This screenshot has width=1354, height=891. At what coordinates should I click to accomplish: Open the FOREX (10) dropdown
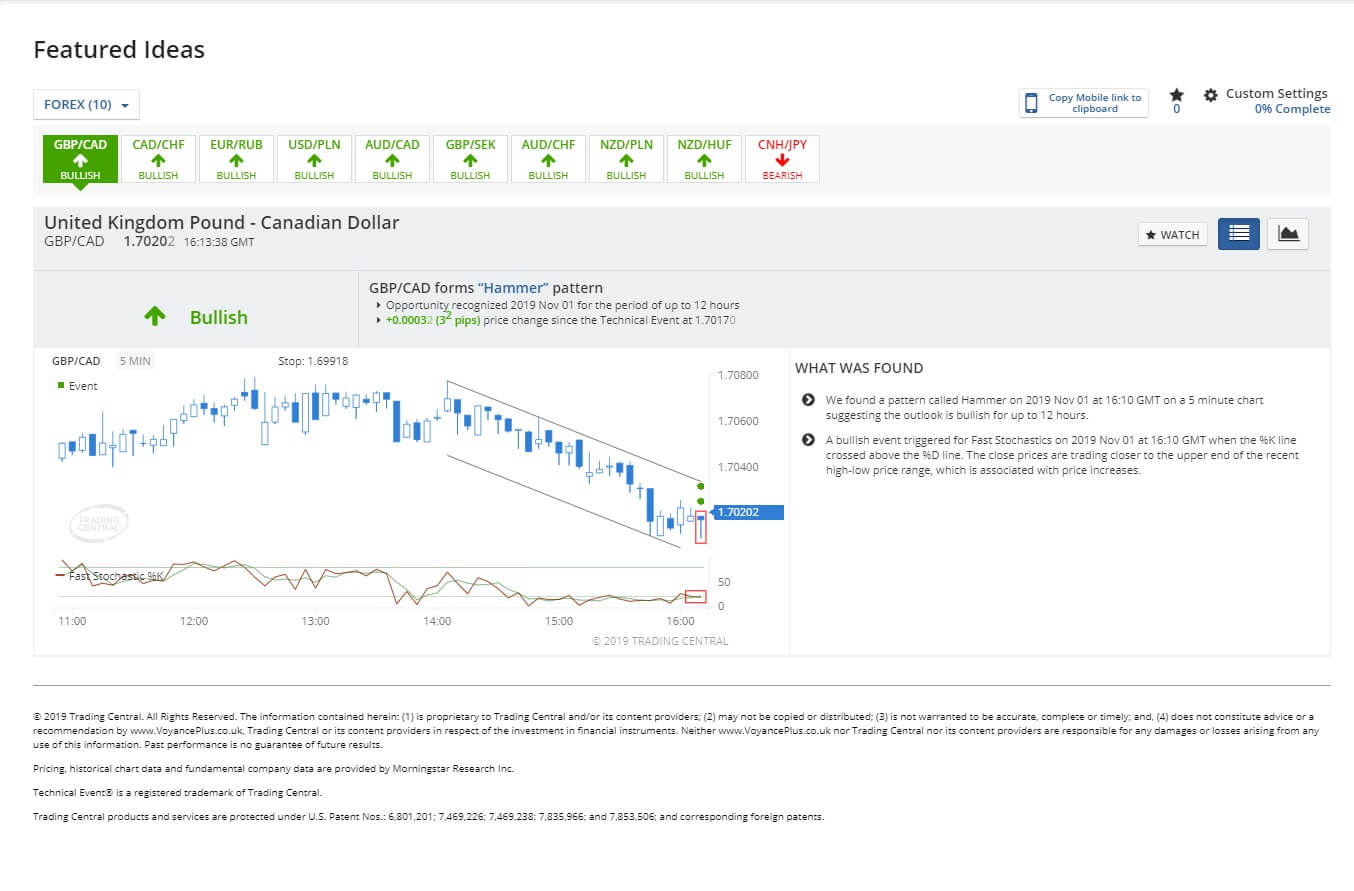86,105
